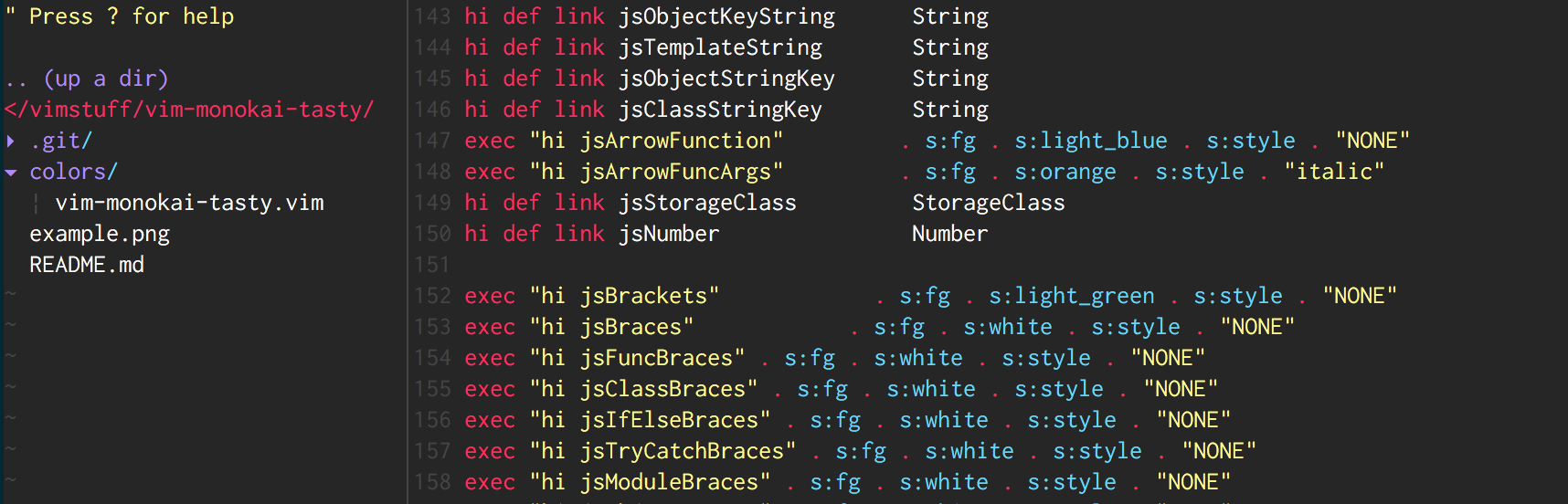Open vim-monokai-tasty.vim in the file tree
The image size is (1568, 504).
(x=189, y=203)
